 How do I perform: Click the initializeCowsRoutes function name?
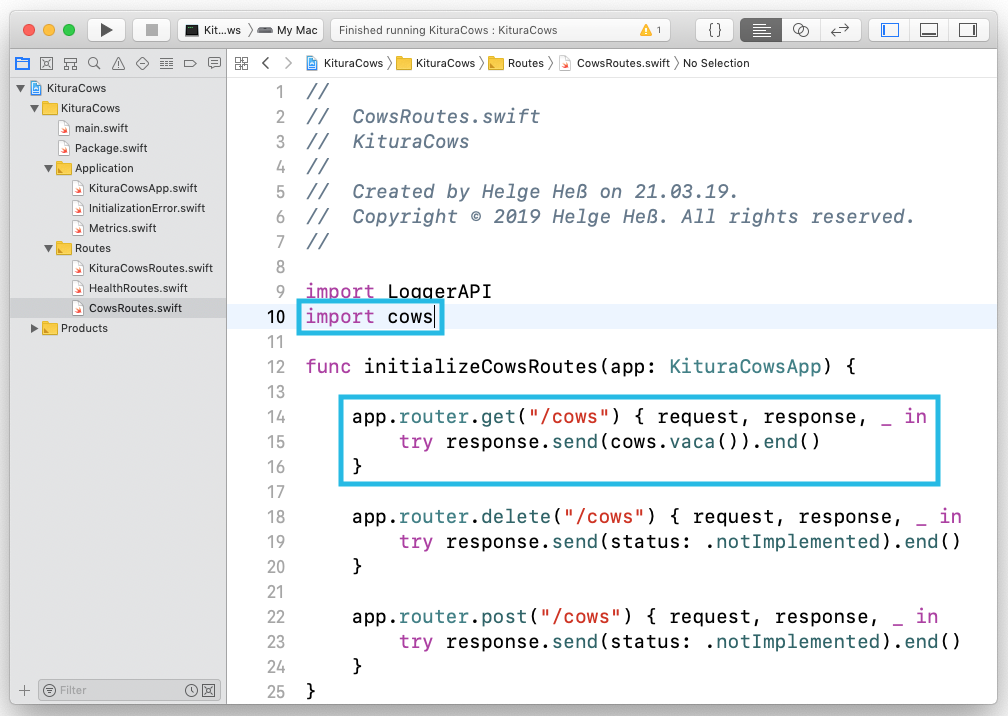pos(481,366)
